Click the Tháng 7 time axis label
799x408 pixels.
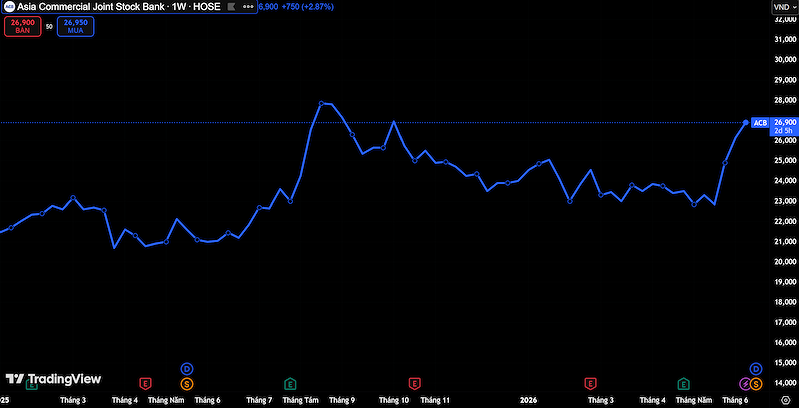click(259, 400)
